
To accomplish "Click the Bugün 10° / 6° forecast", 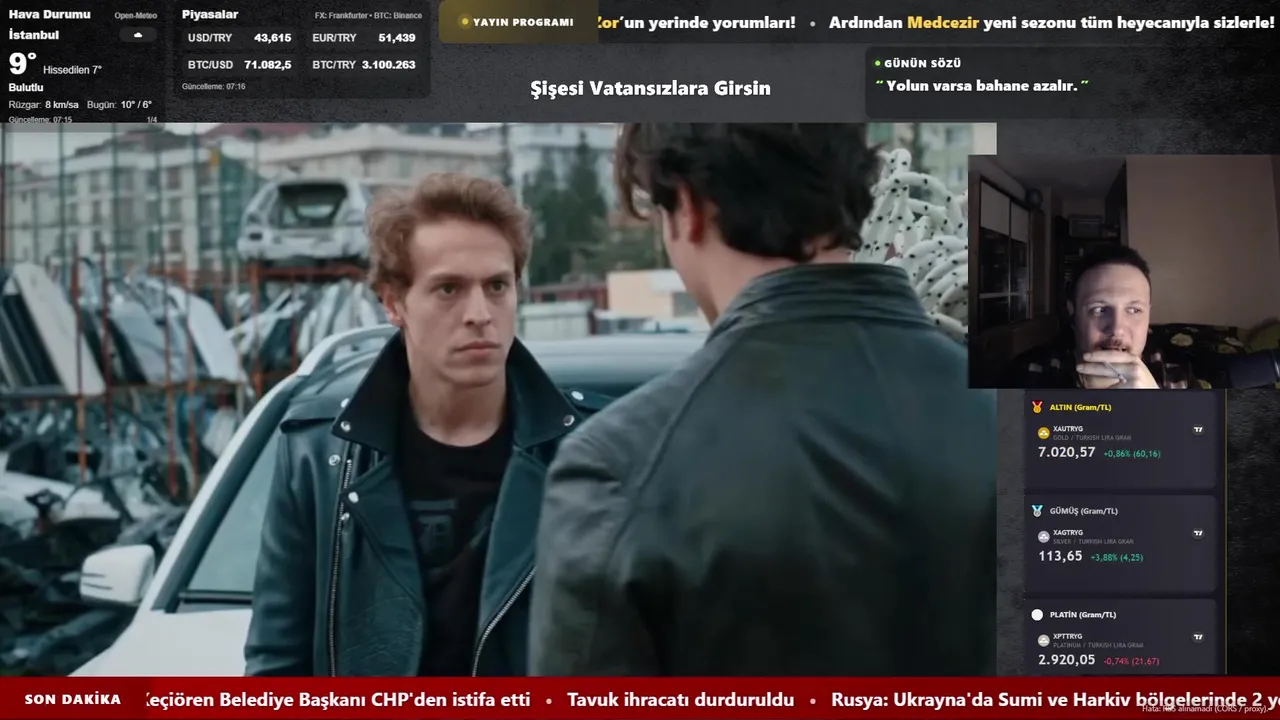I will (x=119, y=105).
